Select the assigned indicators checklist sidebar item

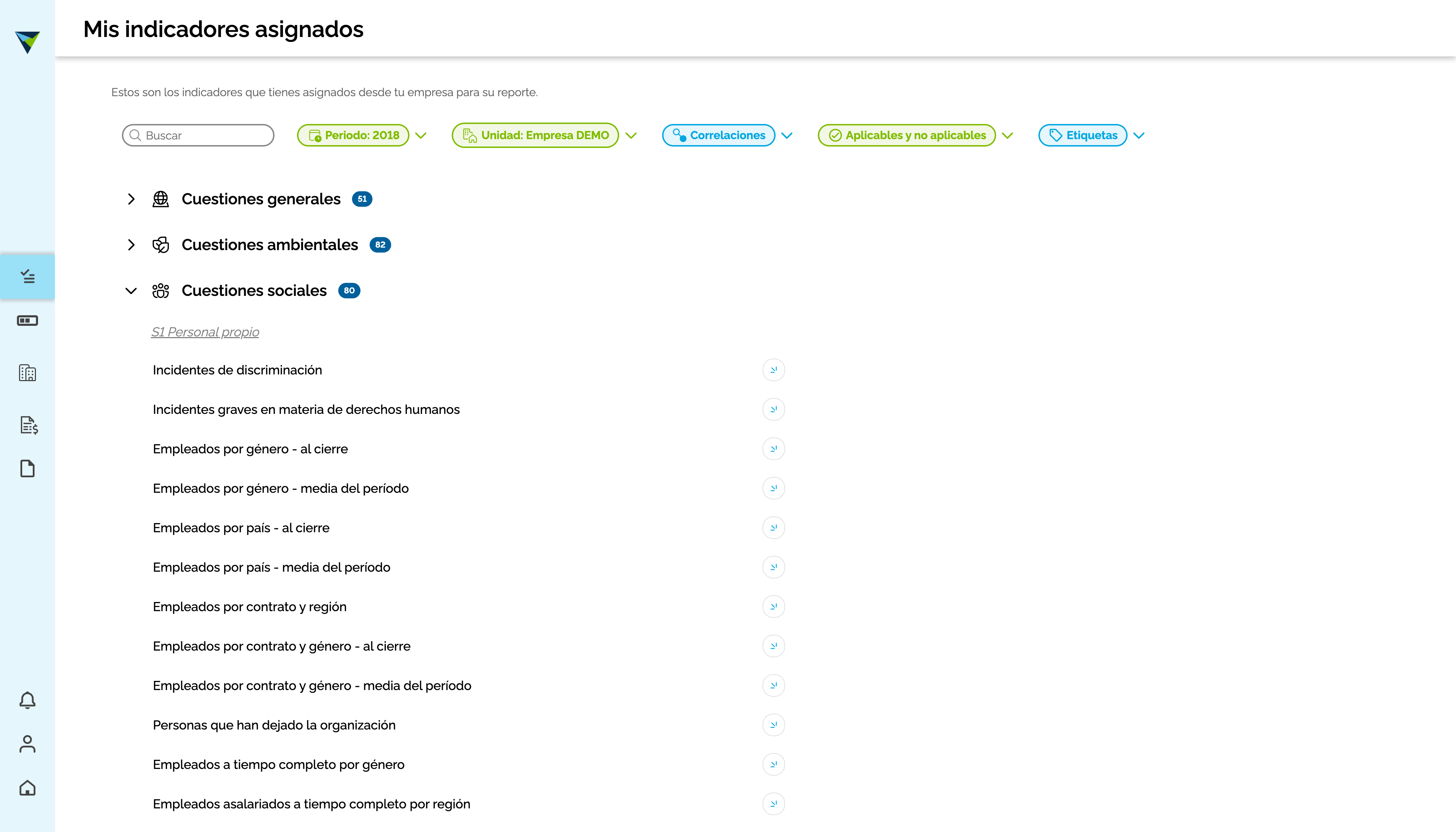tap(27, 277)
